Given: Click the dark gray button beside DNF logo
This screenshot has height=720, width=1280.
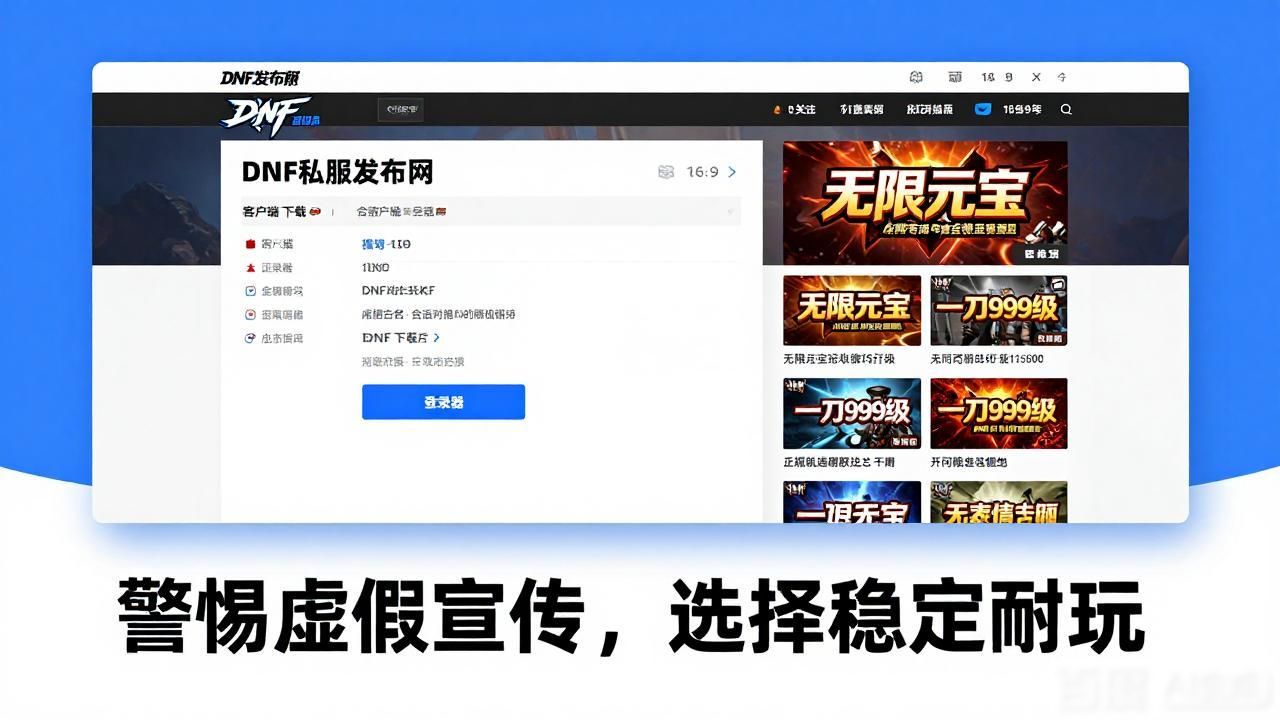Looking at the screenshot, I should point(400,110).
